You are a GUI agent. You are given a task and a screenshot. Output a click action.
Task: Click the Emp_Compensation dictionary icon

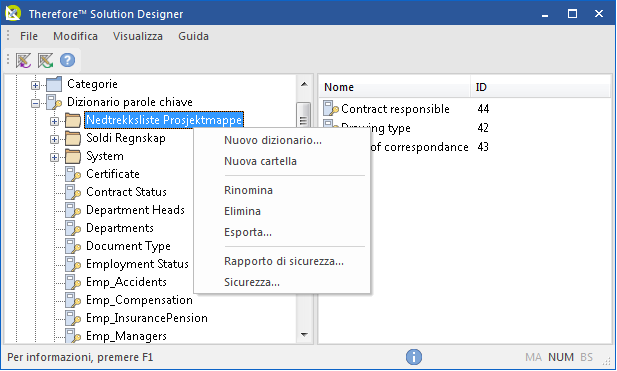[73, 300]
